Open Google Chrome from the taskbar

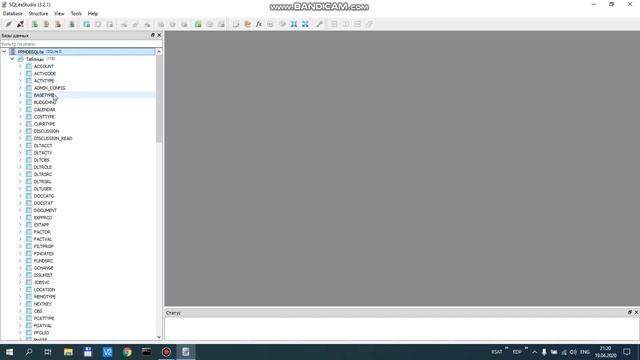pos(127,352)
